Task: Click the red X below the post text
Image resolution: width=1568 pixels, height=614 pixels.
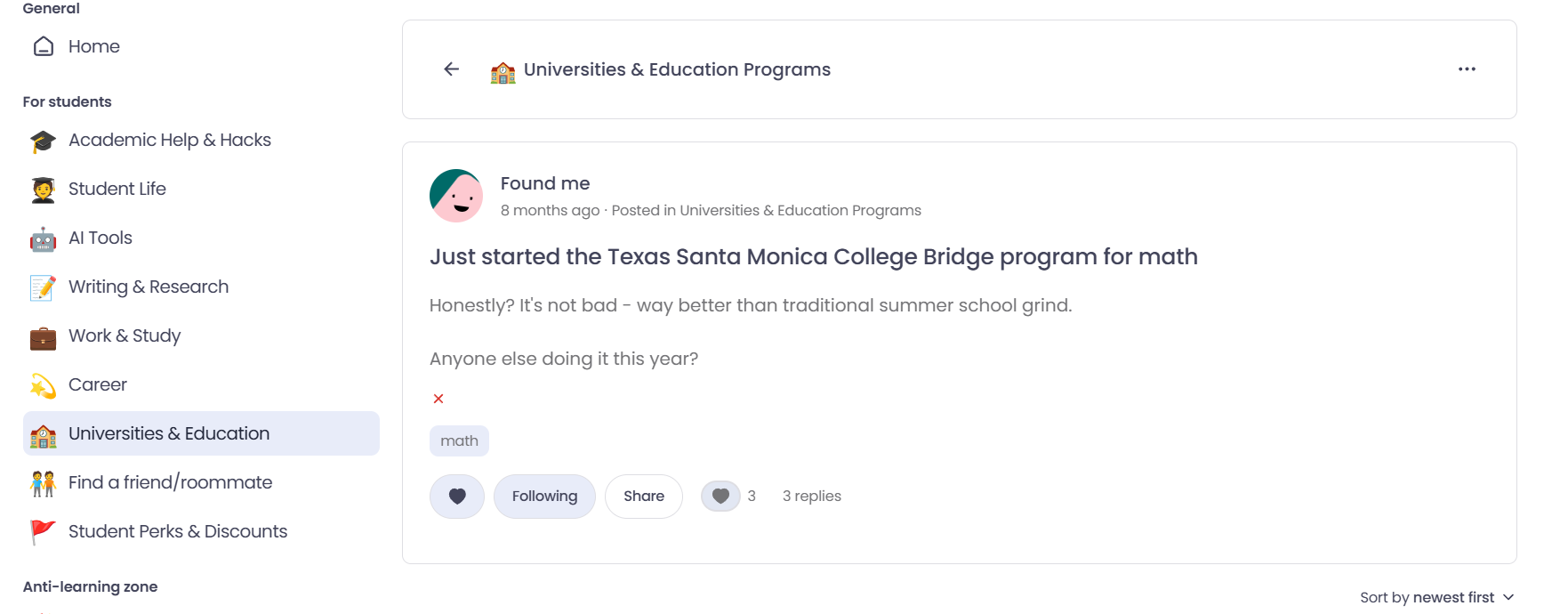Action: click(438, 399)
